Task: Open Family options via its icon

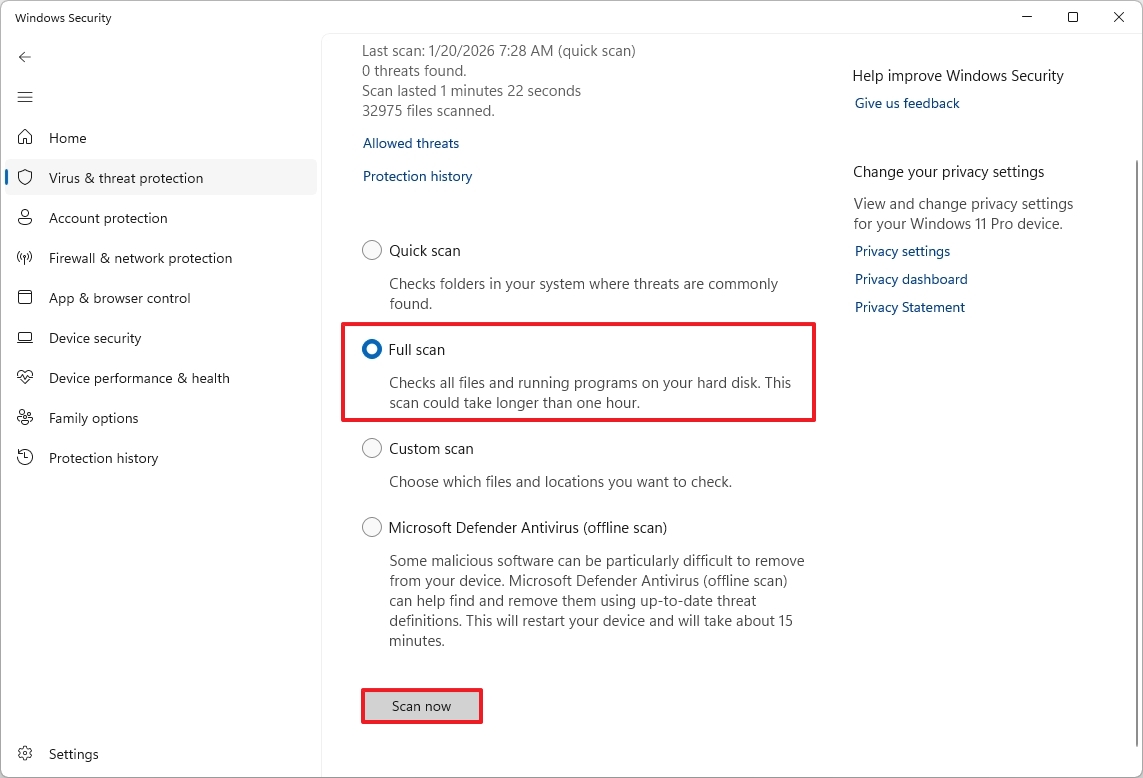Action: coord(24,417)
